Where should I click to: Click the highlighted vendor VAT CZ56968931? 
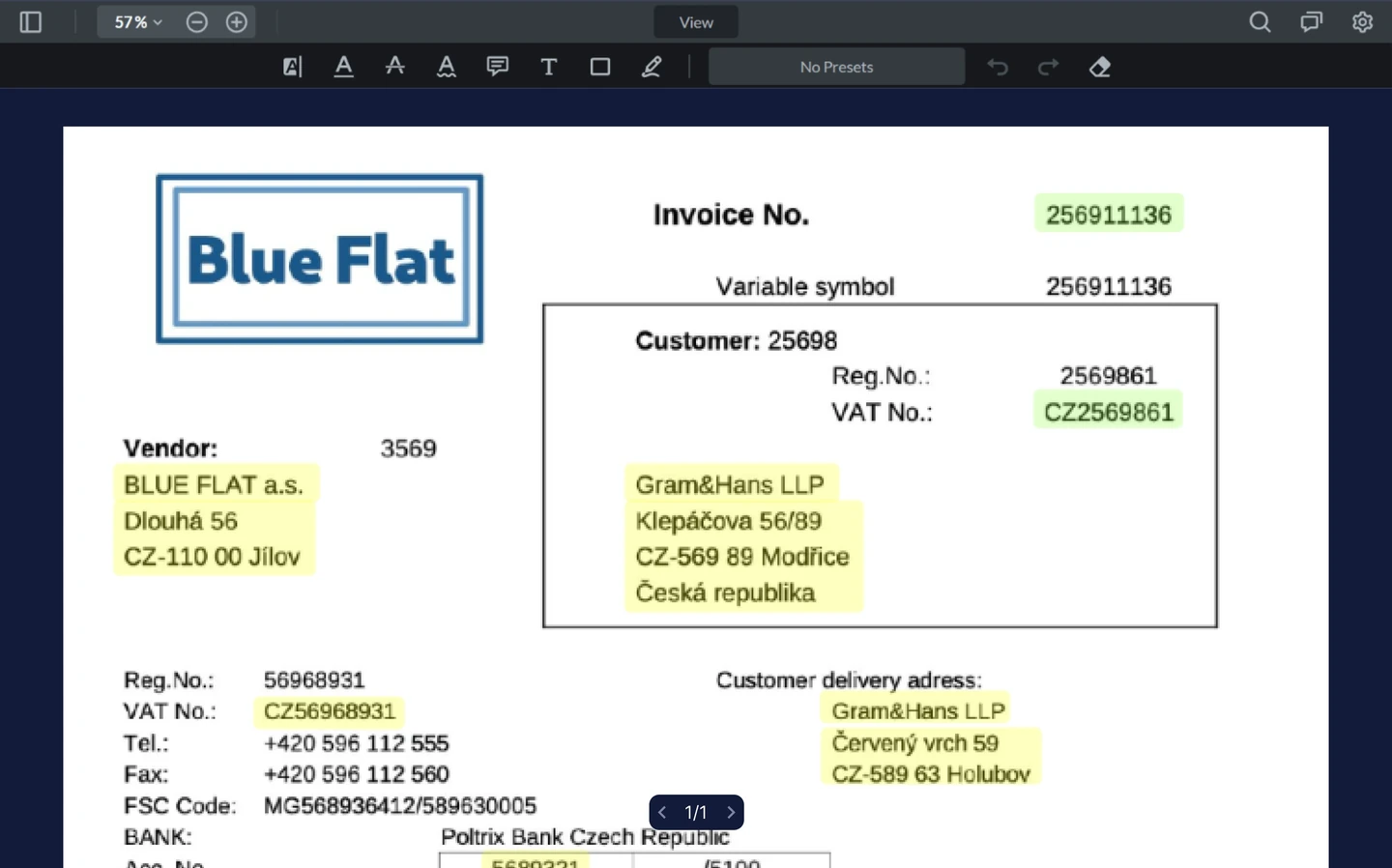coord(330,711)
